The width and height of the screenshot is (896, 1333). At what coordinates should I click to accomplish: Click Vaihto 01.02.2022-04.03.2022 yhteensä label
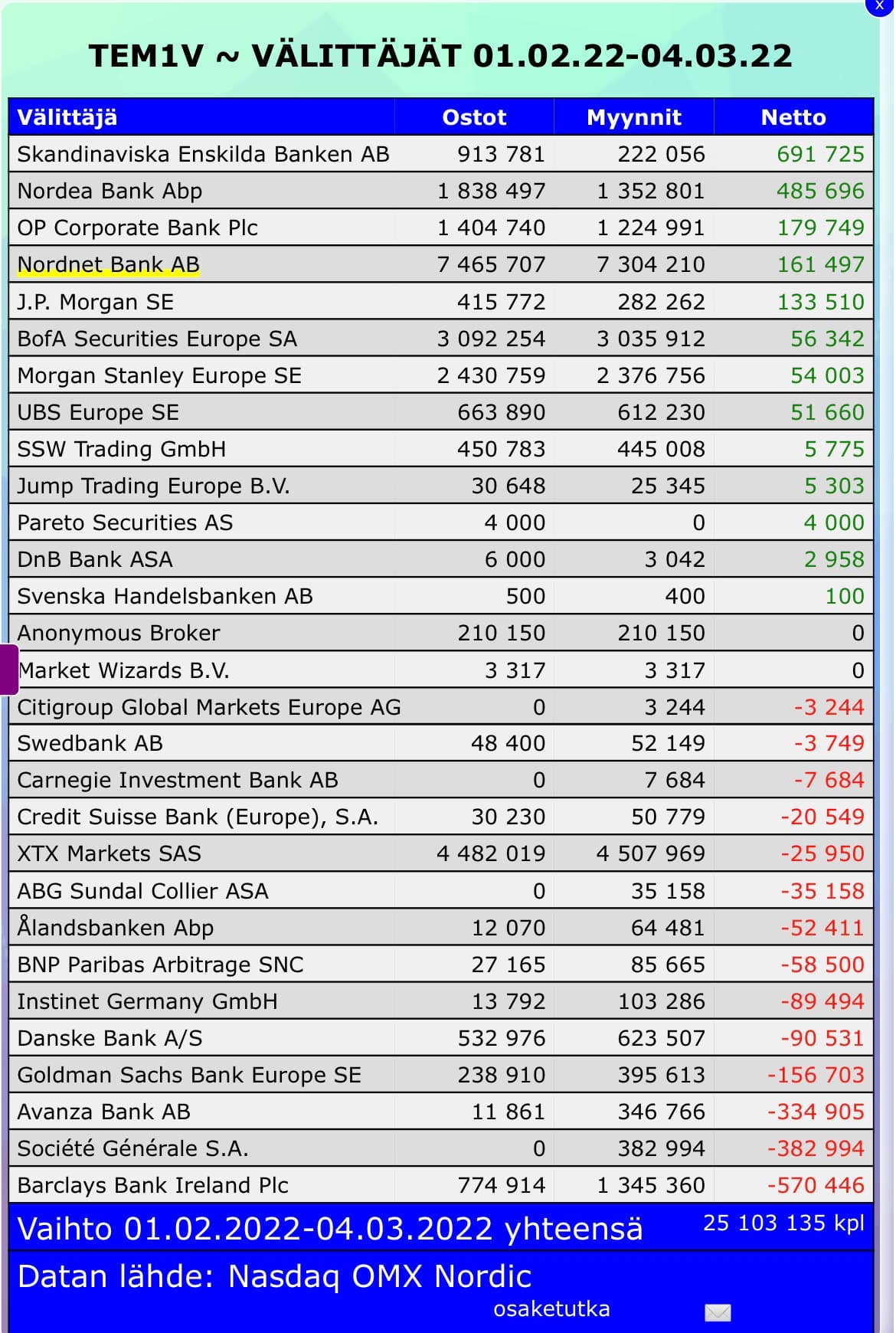click(x=330, y=1229)
